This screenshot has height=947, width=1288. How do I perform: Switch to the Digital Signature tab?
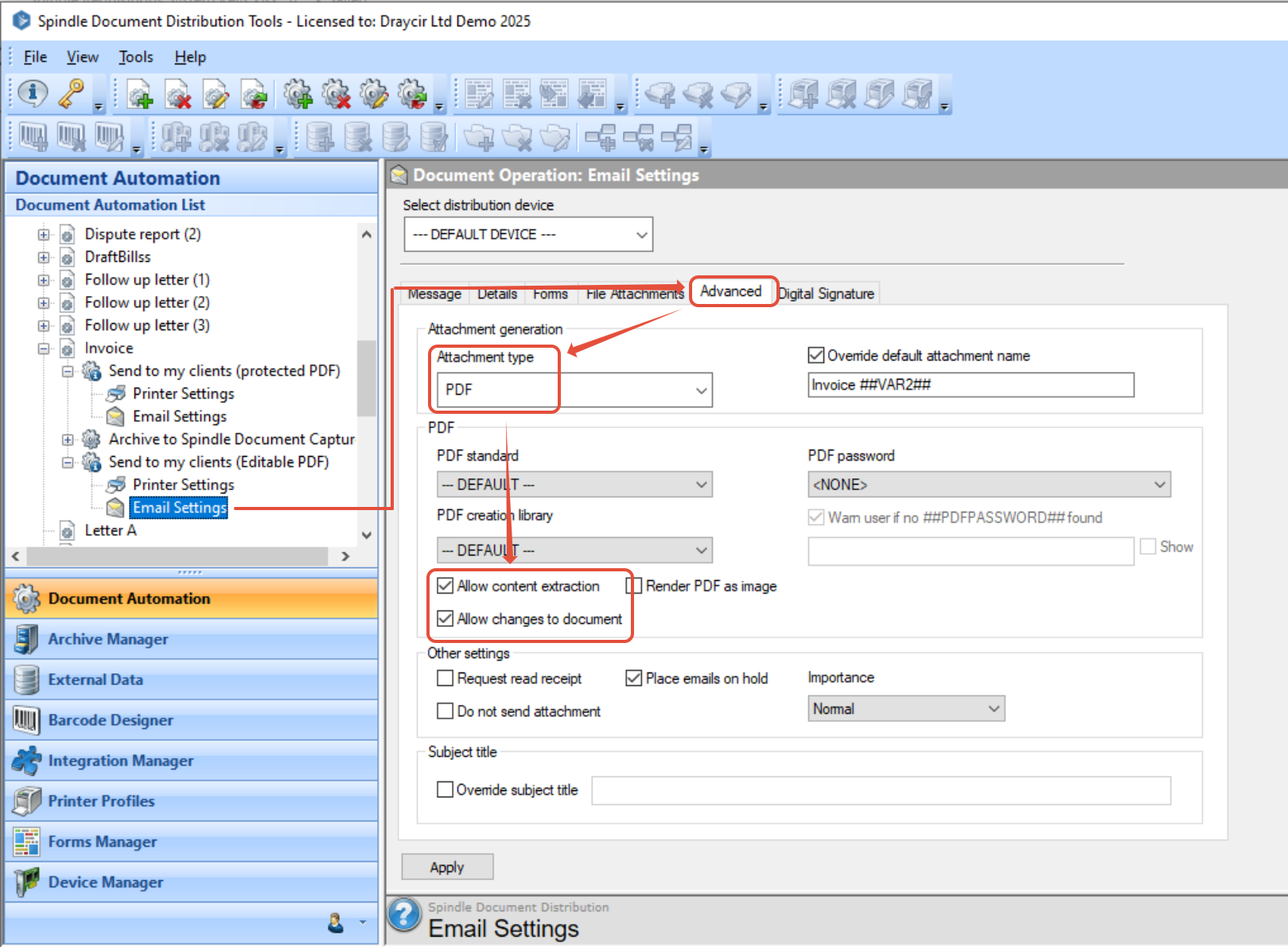[827, 294]
